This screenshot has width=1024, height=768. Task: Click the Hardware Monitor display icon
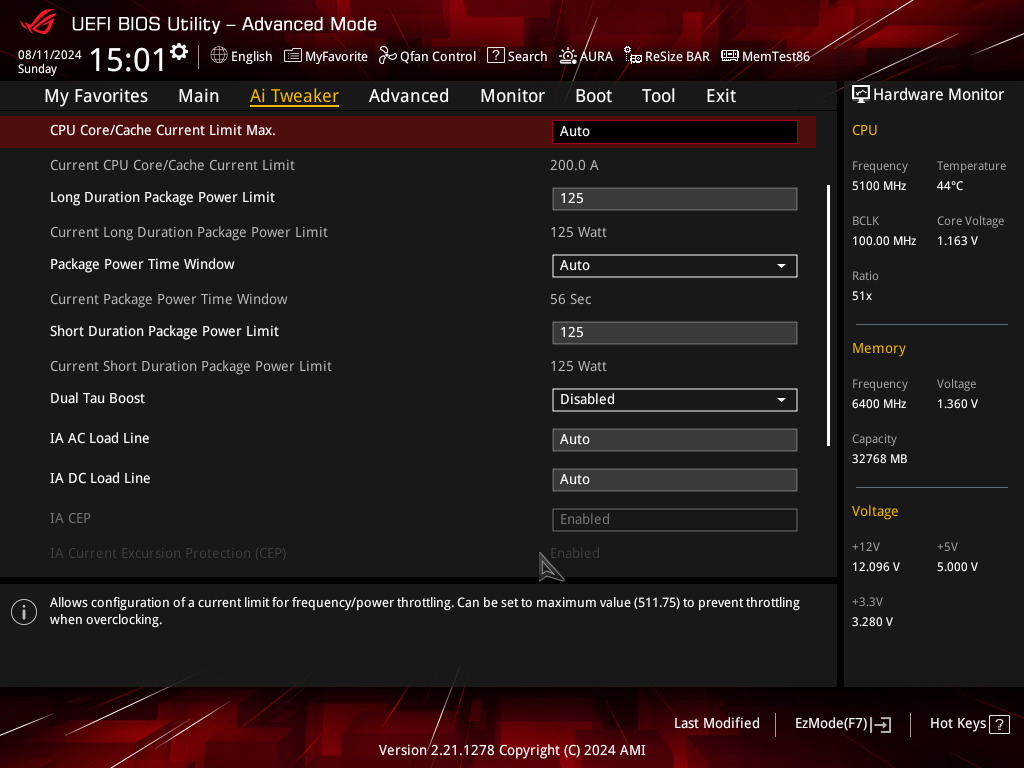861,94
